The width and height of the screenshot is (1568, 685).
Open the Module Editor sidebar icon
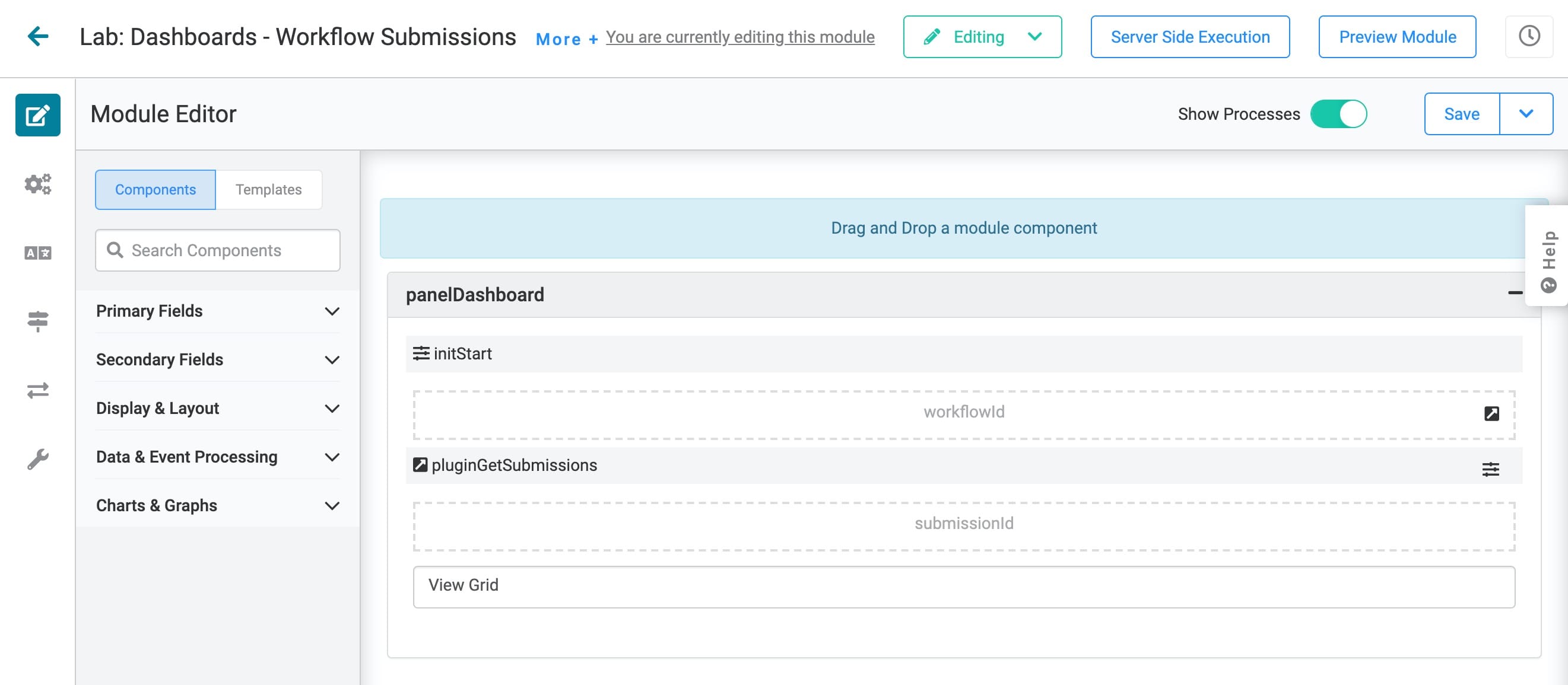(x=38, y=114)
